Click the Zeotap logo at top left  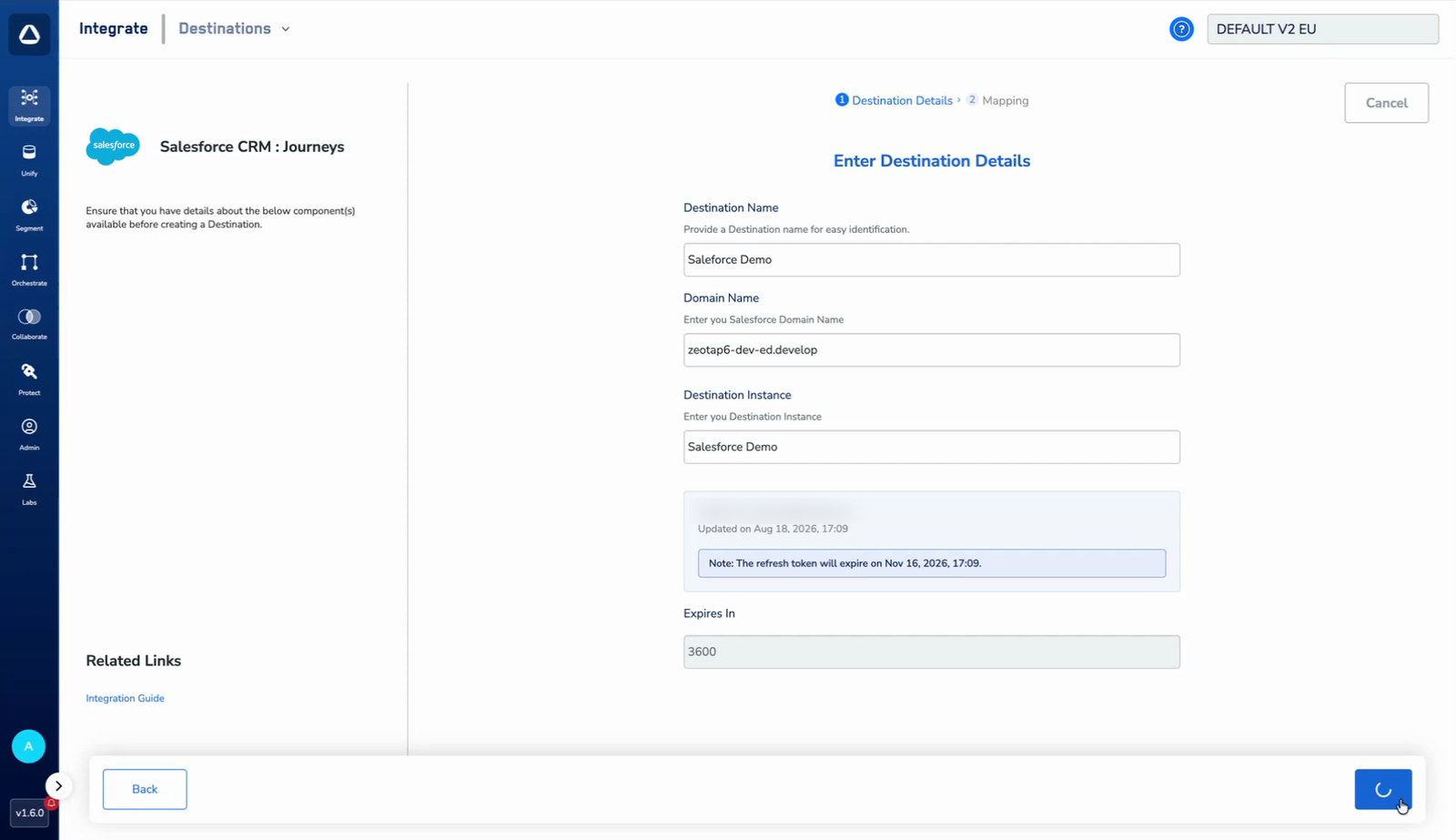[29, 35]
